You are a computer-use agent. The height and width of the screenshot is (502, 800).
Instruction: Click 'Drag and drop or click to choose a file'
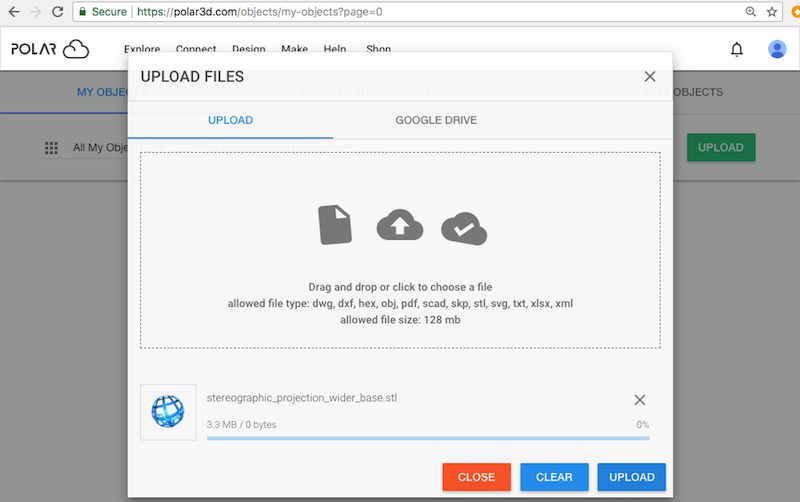pos(400,287)
